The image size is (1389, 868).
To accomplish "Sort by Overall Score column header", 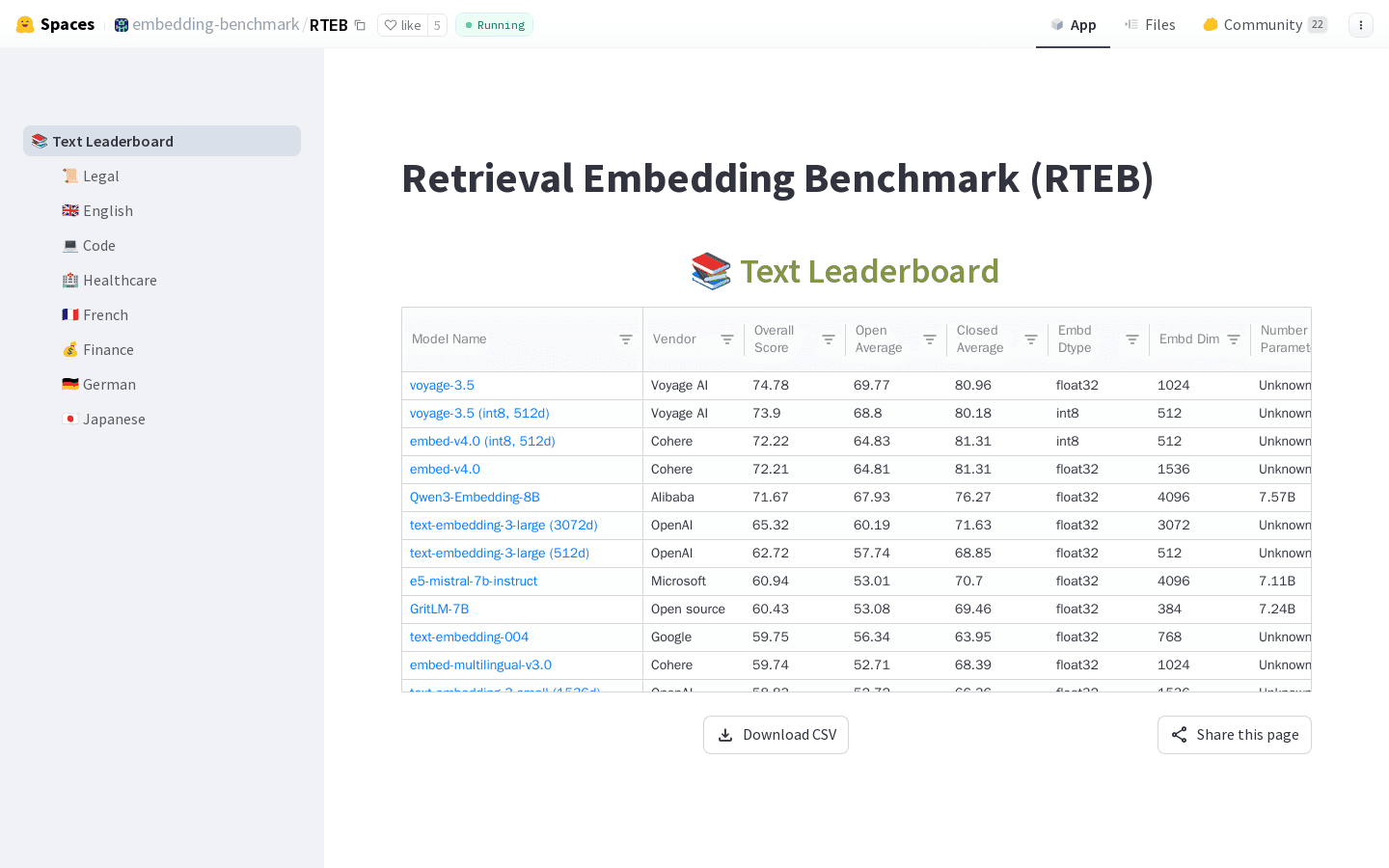I will click(774, 339).
